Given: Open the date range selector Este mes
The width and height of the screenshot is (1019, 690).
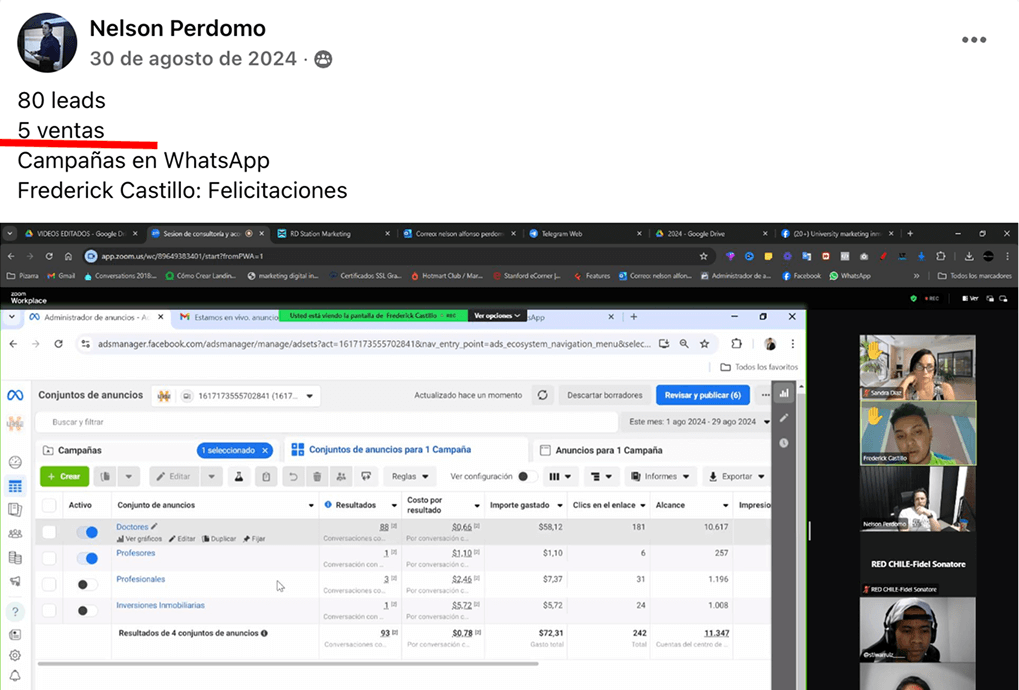Looking at the screenshot, I should click(696, 422).
